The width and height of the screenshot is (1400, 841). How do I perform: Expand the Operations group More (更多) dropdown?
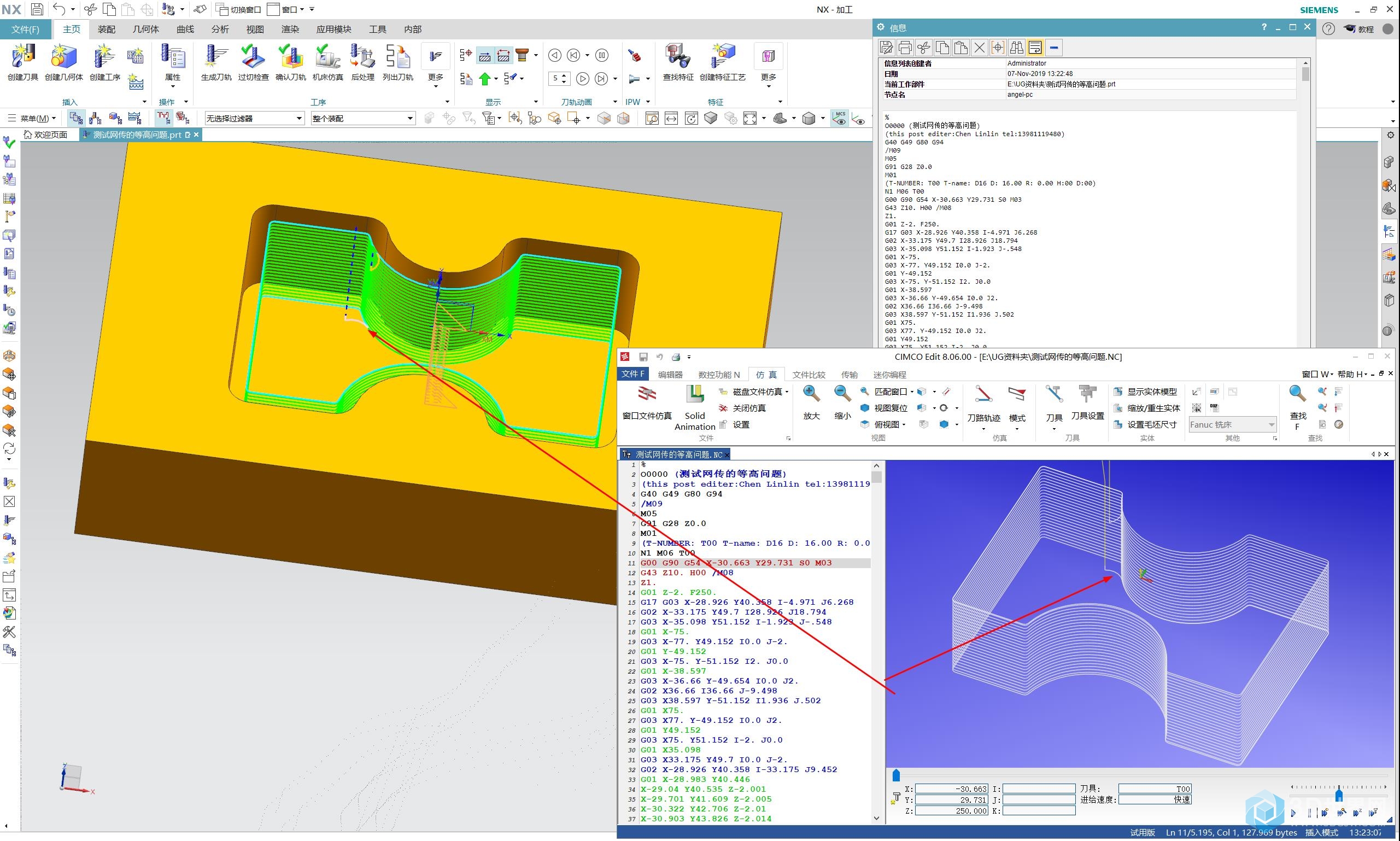coord(436,66)
